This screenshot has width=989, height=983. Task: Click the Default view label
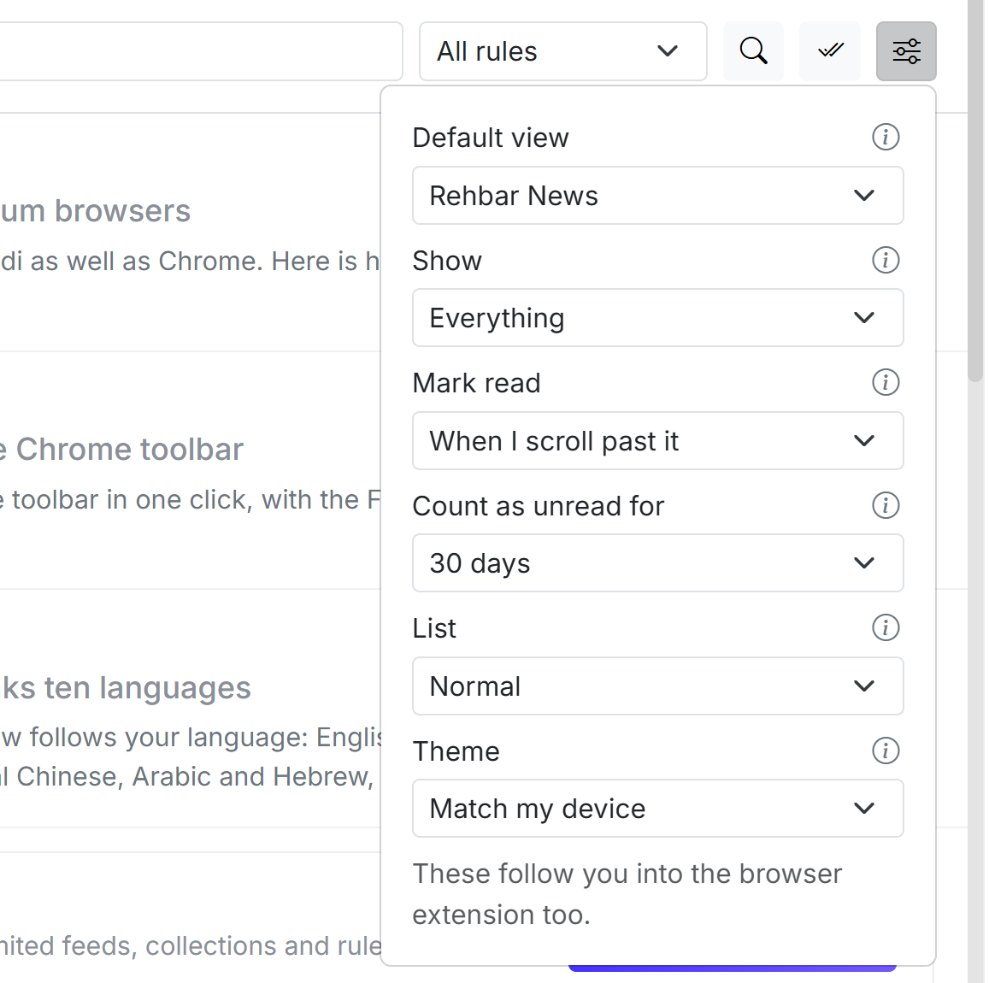tap(491, 138)
